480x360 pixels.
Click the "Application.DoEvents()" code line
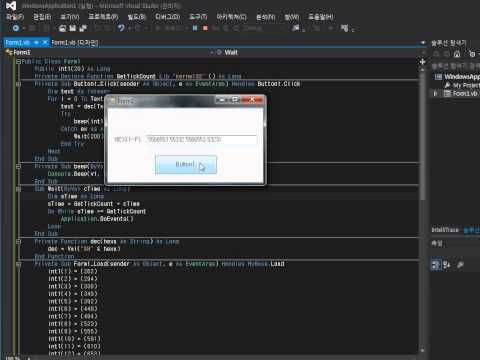[97, 219]
